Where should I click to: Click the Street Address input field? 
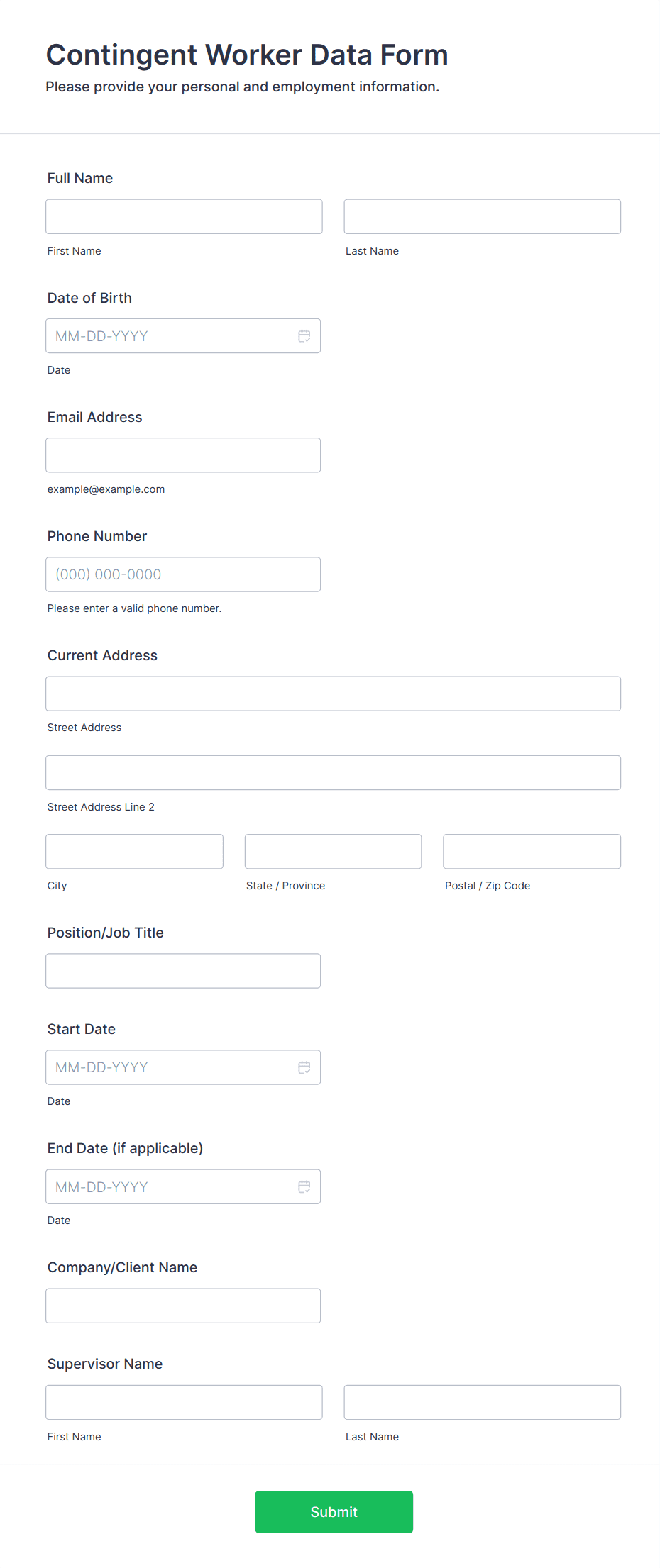click(x=333, y=694)
